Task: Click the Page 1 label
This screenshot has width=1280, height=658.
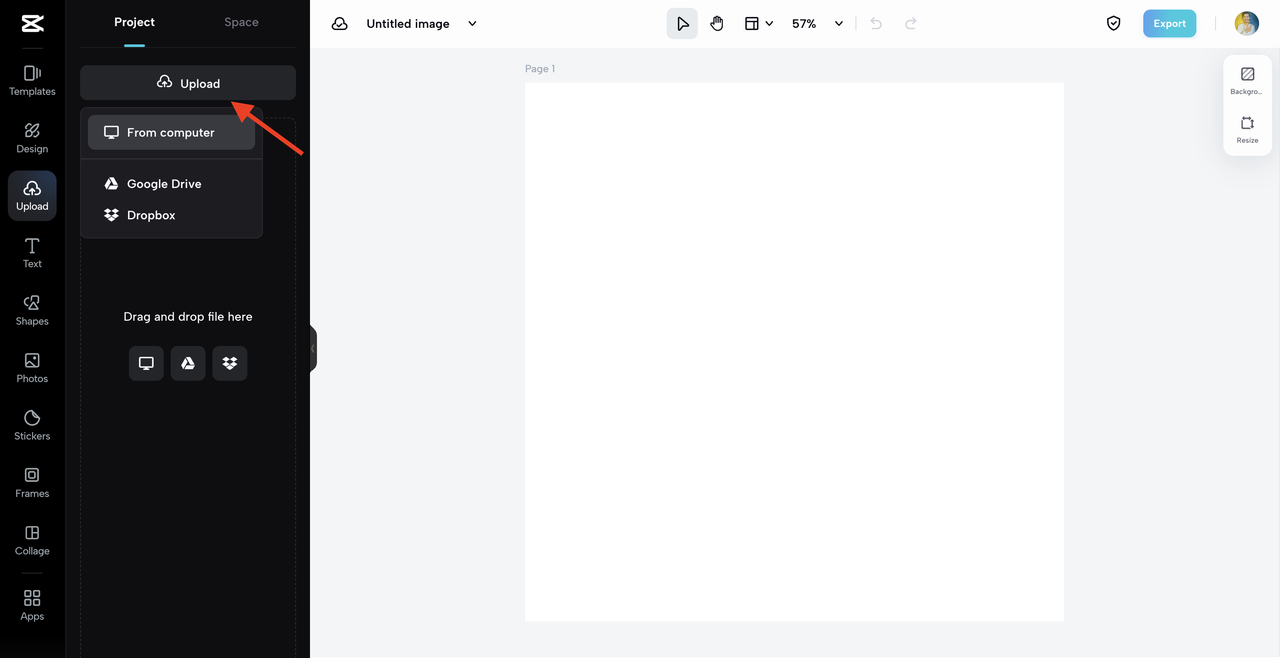Action: [x=540, y=69]
